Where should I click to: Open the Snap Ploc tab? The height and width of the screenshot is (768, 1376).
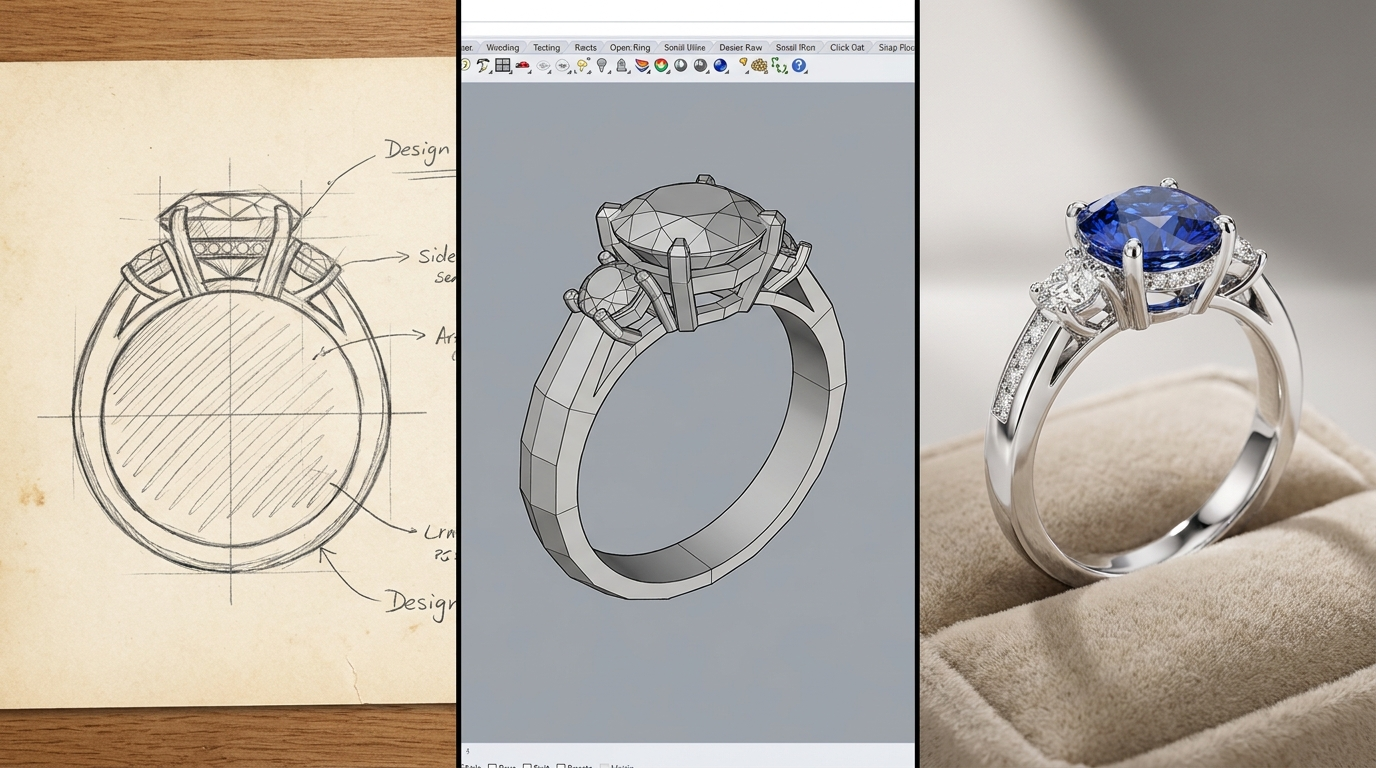(x=896, y=47)
